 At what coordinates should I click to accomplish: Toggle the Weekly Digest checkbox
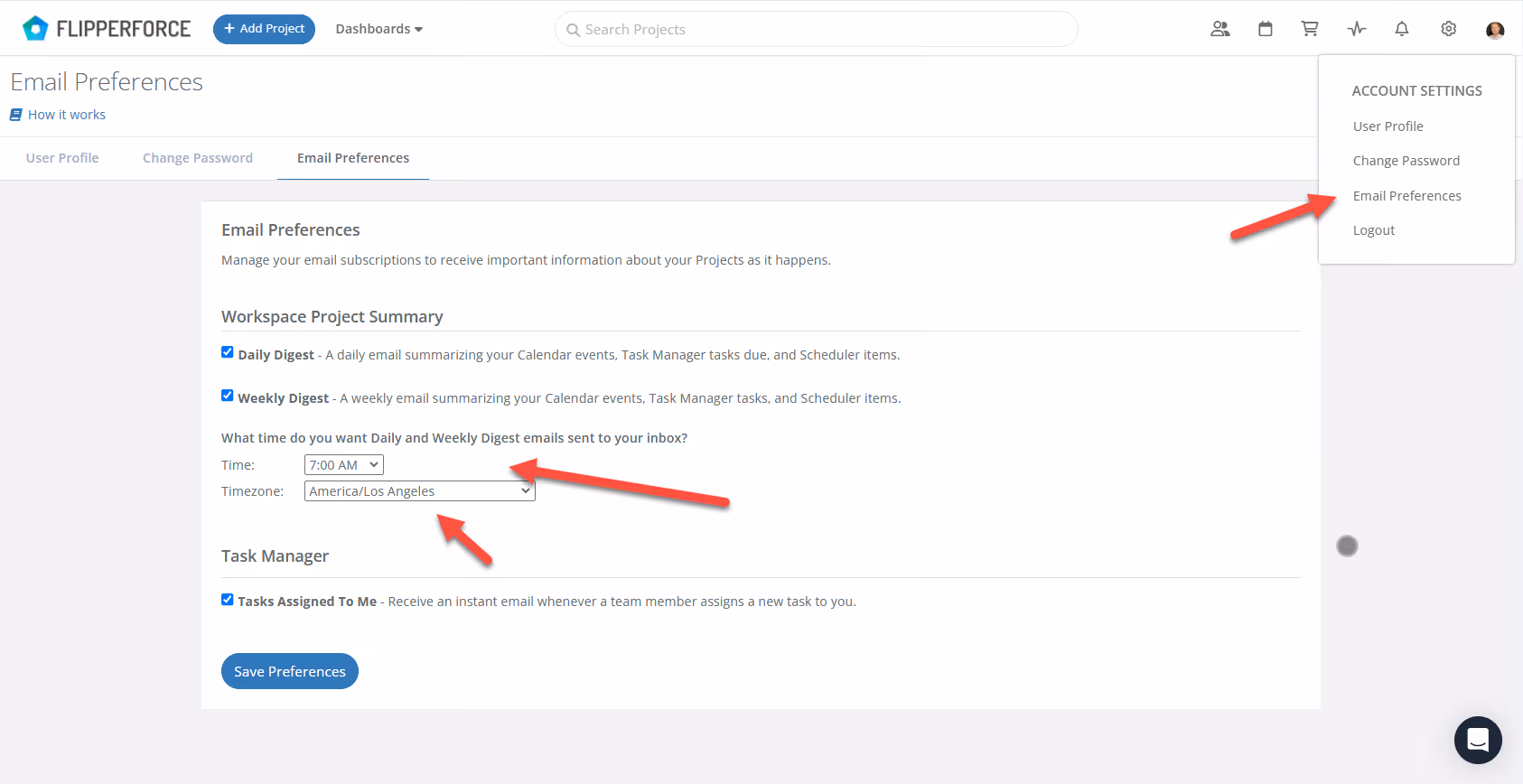coord(228,396)
